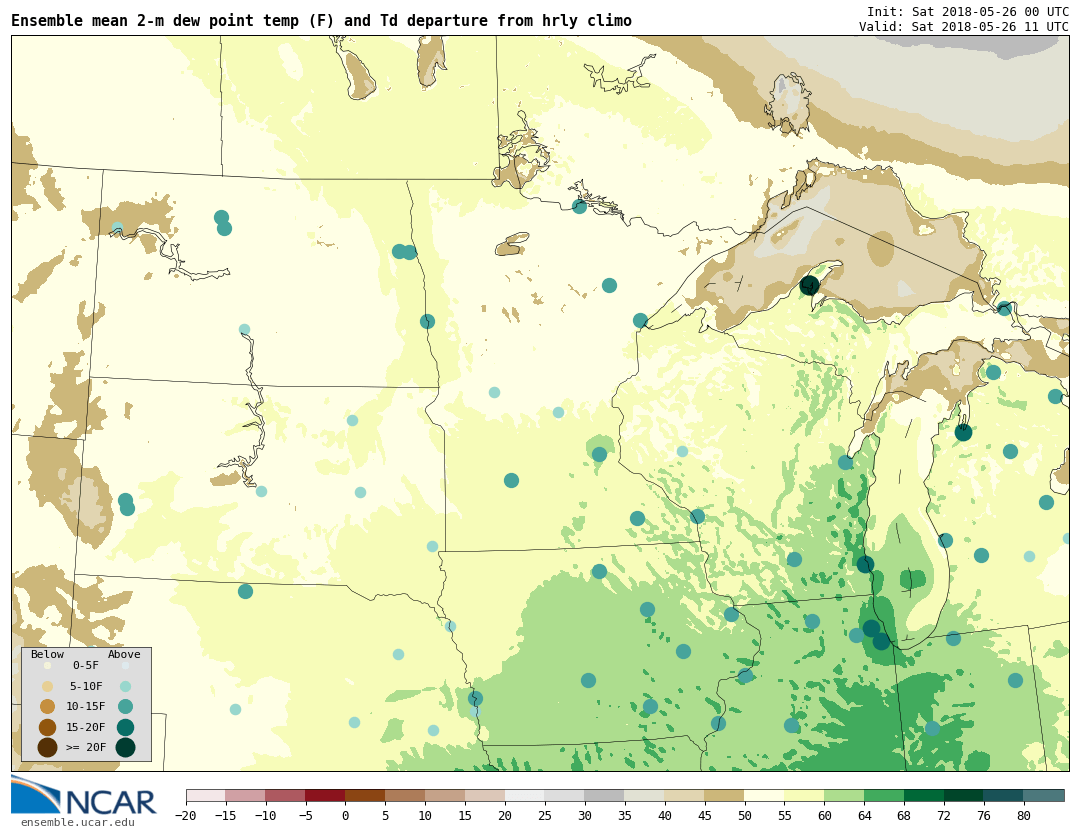Click the light teal 5-10F Above legend circle

[125, 687]
